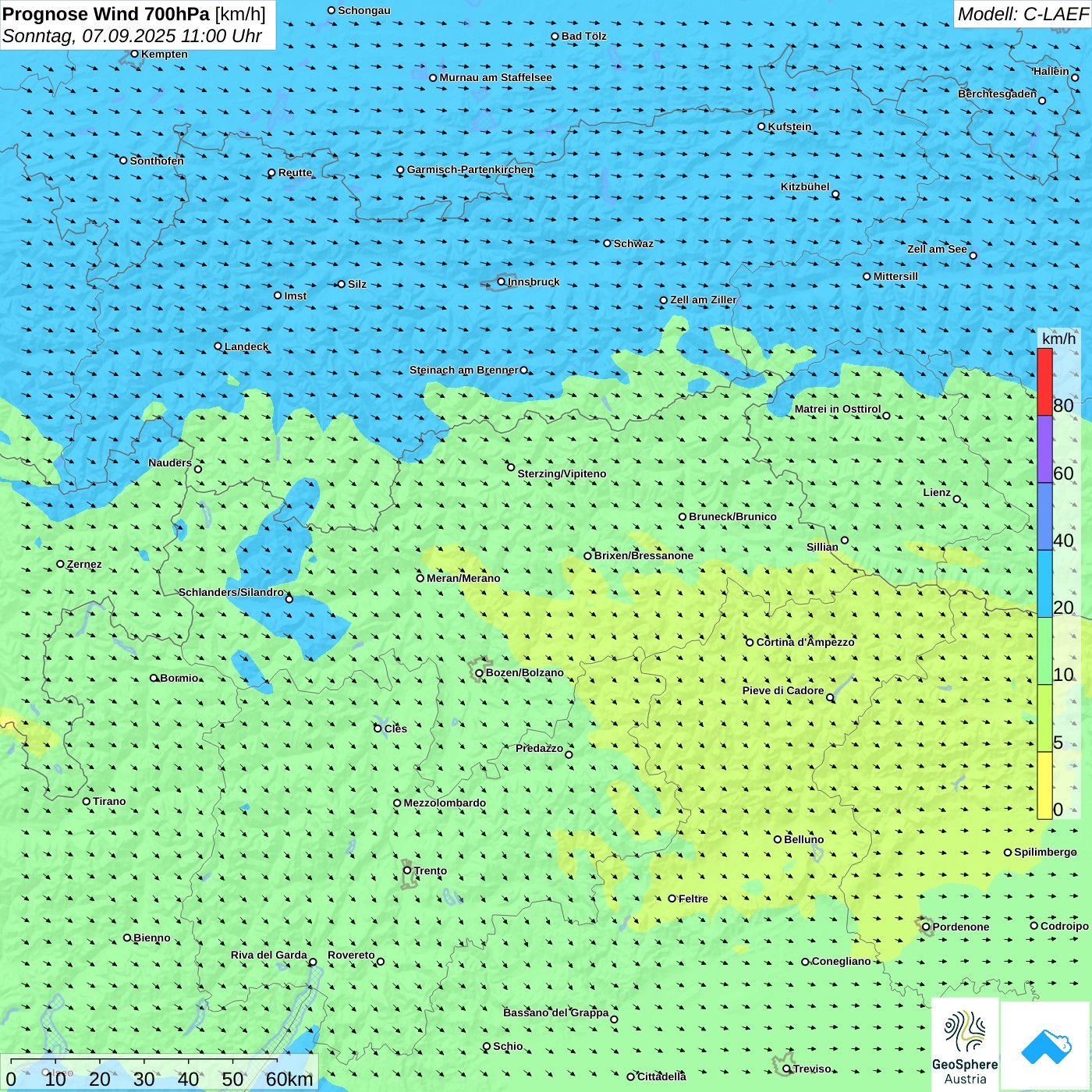Click the 'Sterzing/Vipiteno' place name
Viewport: 1092px width, 1092px height.
click(562, 473)
